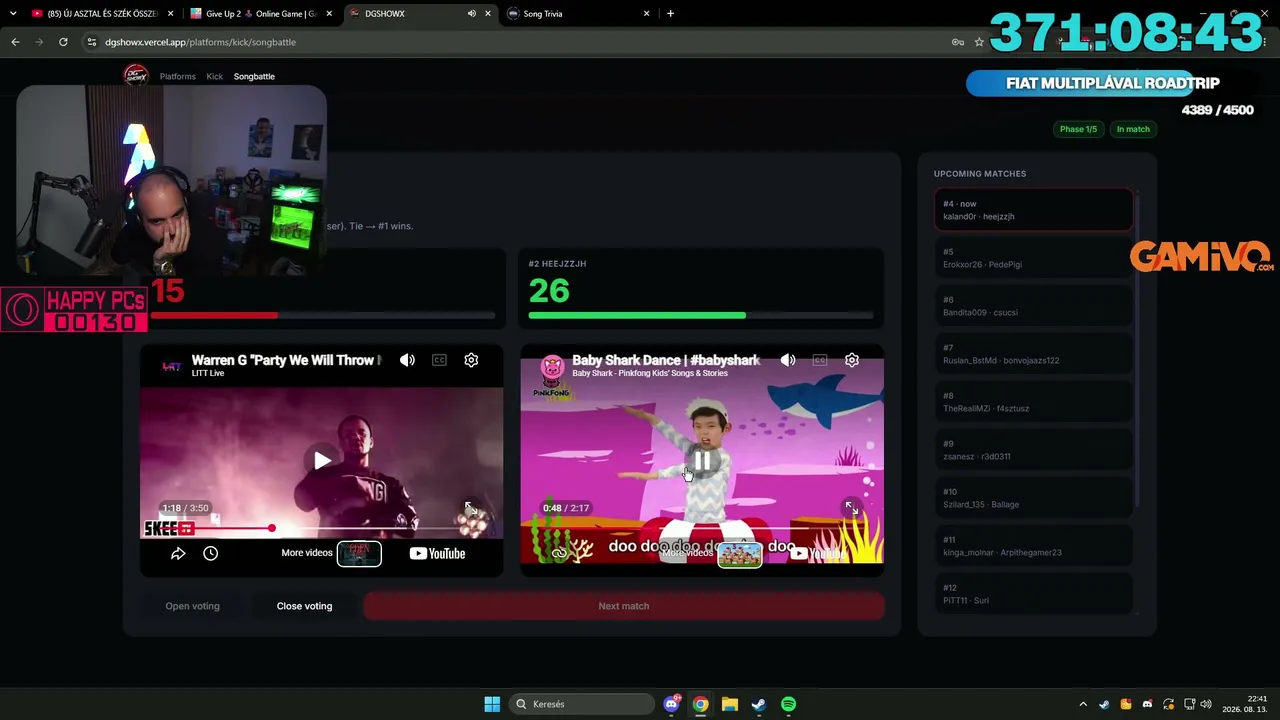Mute the Warren G video player

[407, 360]
